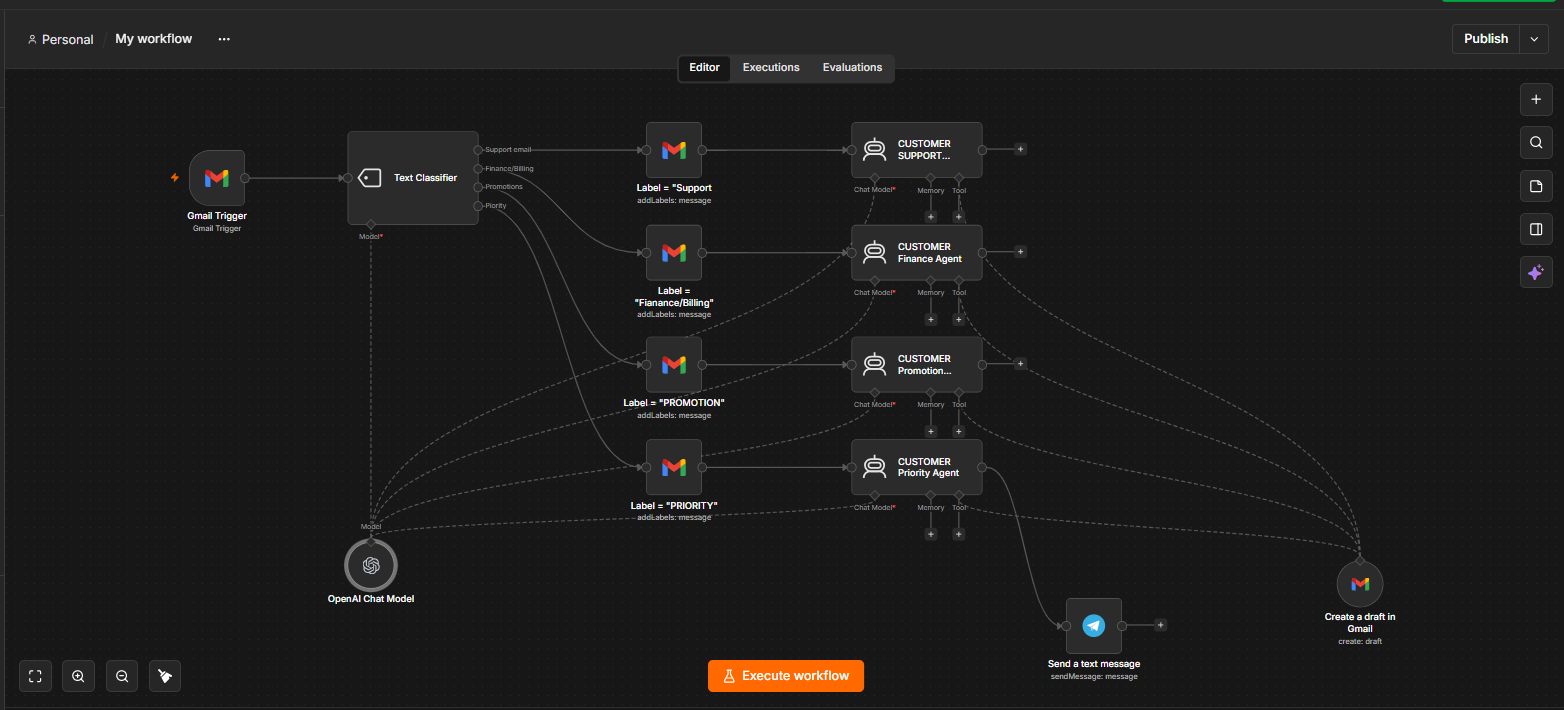This screenshot has height=710, width=1564.
Task: Click the fit to view icon
Action: click(35, 676)
